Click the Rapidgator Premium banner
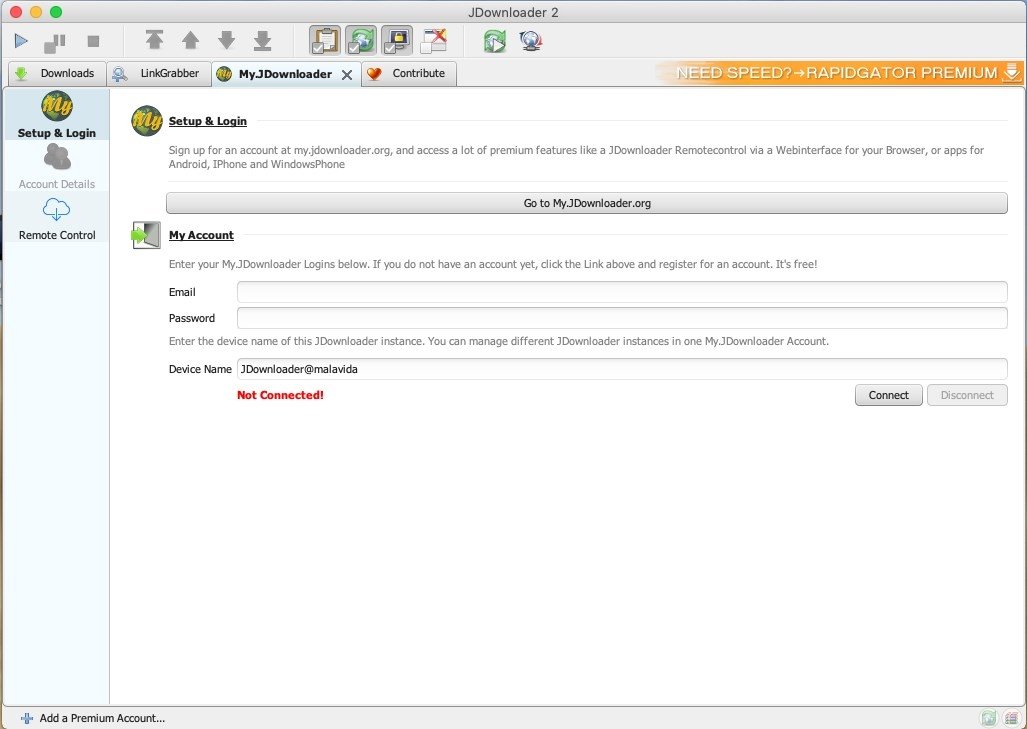This screenshot has height=729, width=1027. point(840,73)
